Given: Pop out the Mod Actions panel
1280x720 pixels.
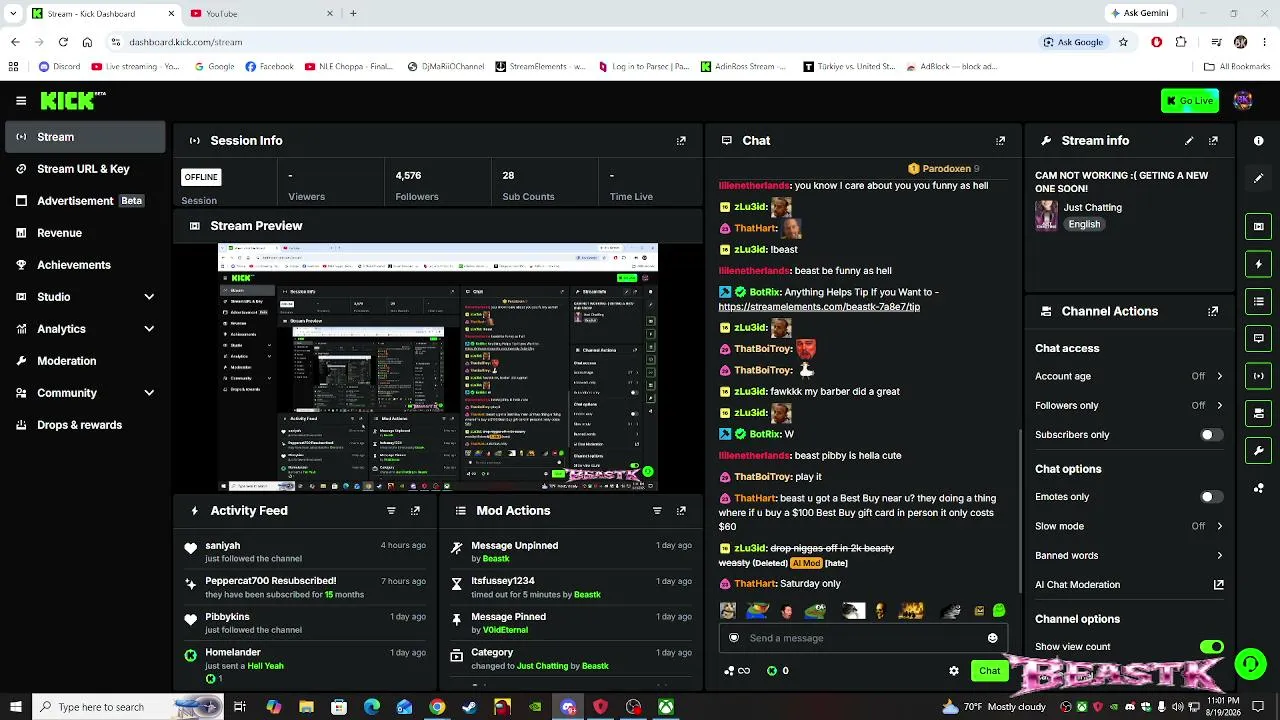Looking at the screenshot, I should click(x=681, y=510).
